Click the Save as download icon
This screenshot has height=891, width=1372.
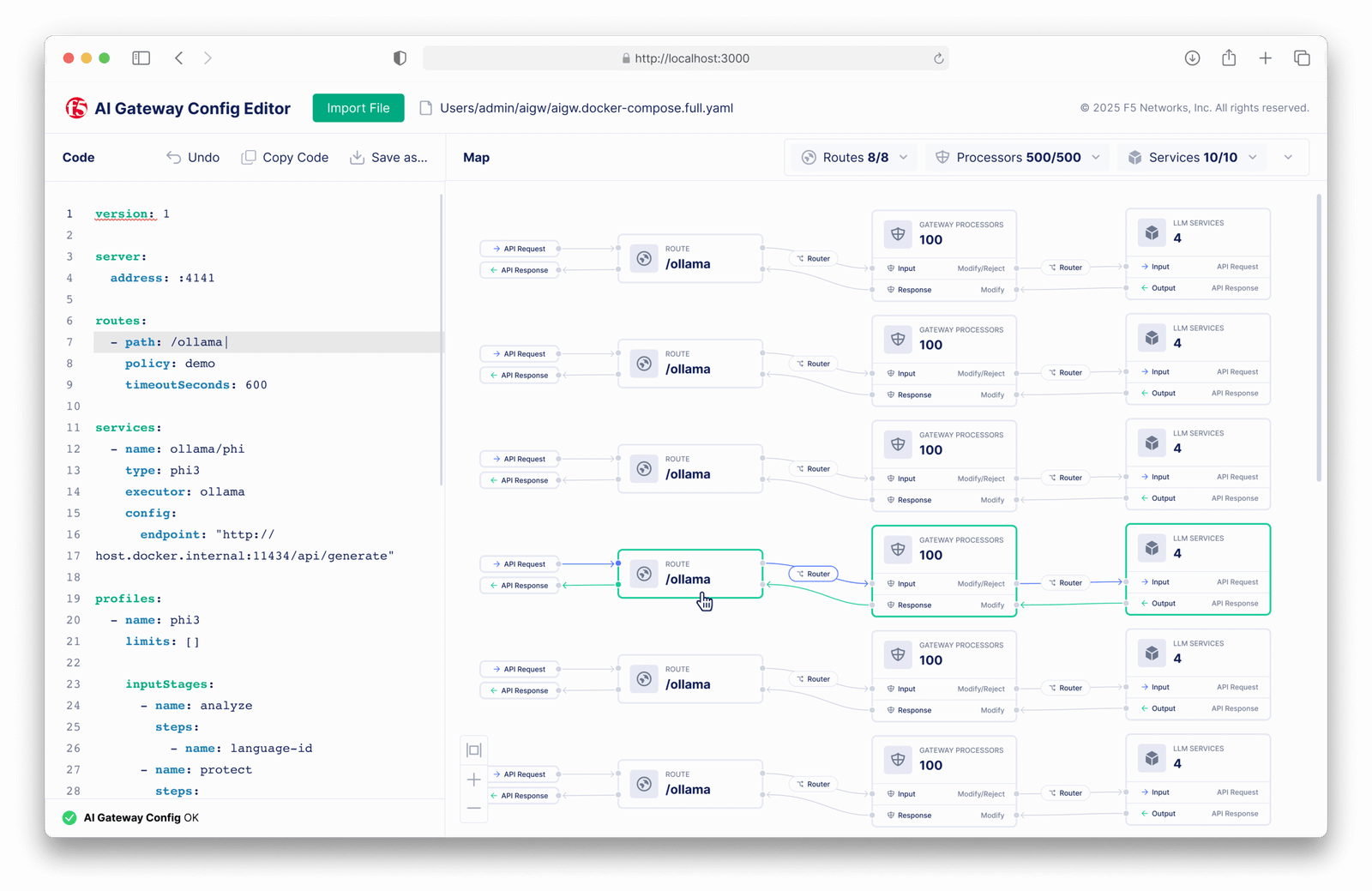(x=358, y=158)
